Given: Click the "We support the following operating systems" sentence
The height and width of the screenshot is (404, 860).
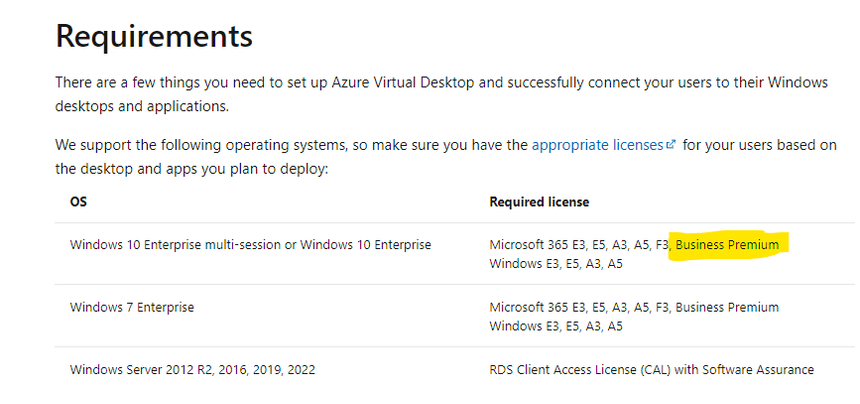Looking at the screenshot, I should click(200, 145).
